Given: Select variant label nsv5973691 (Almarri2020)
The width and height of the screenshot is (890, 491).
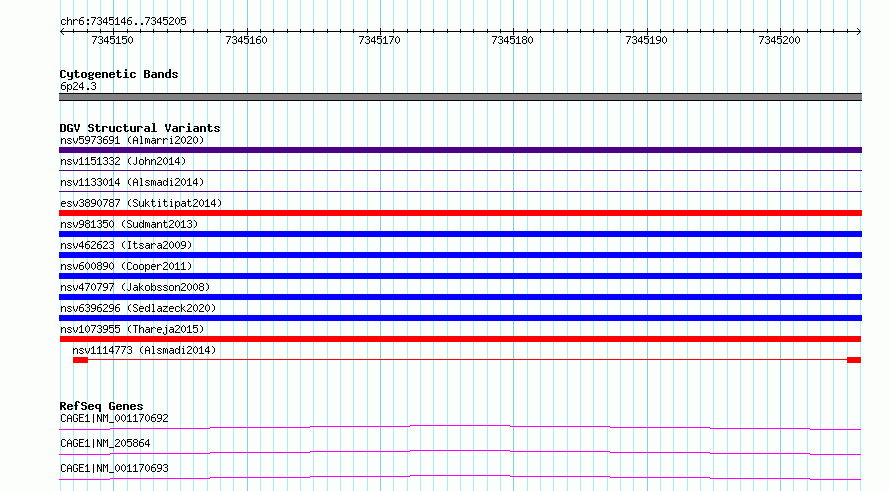Looking at the screenshot, I should (x=132, y=140).
